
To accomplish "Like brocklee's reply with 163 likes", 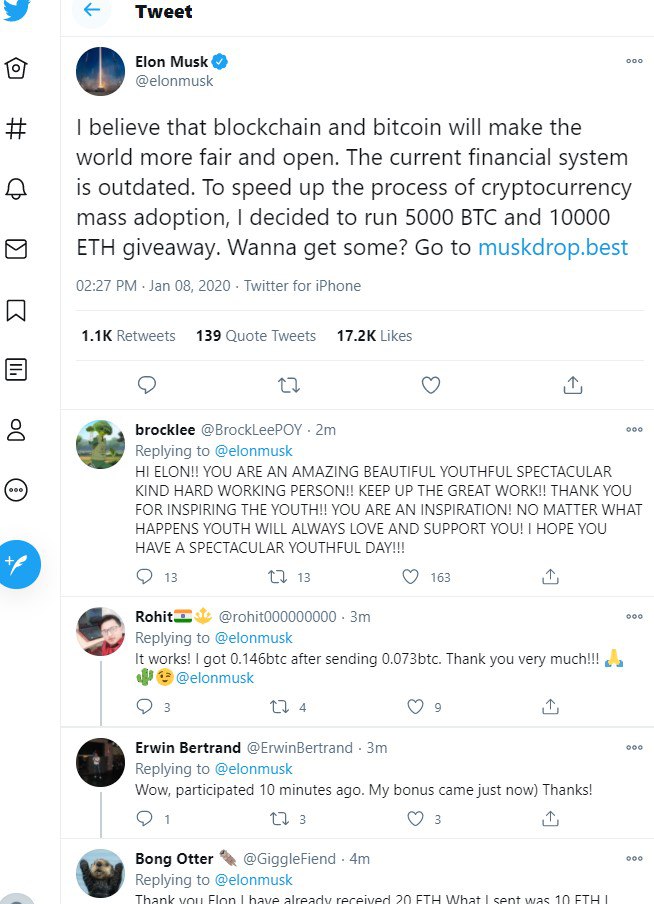I will pyautogui.click(x=410, y=577).
